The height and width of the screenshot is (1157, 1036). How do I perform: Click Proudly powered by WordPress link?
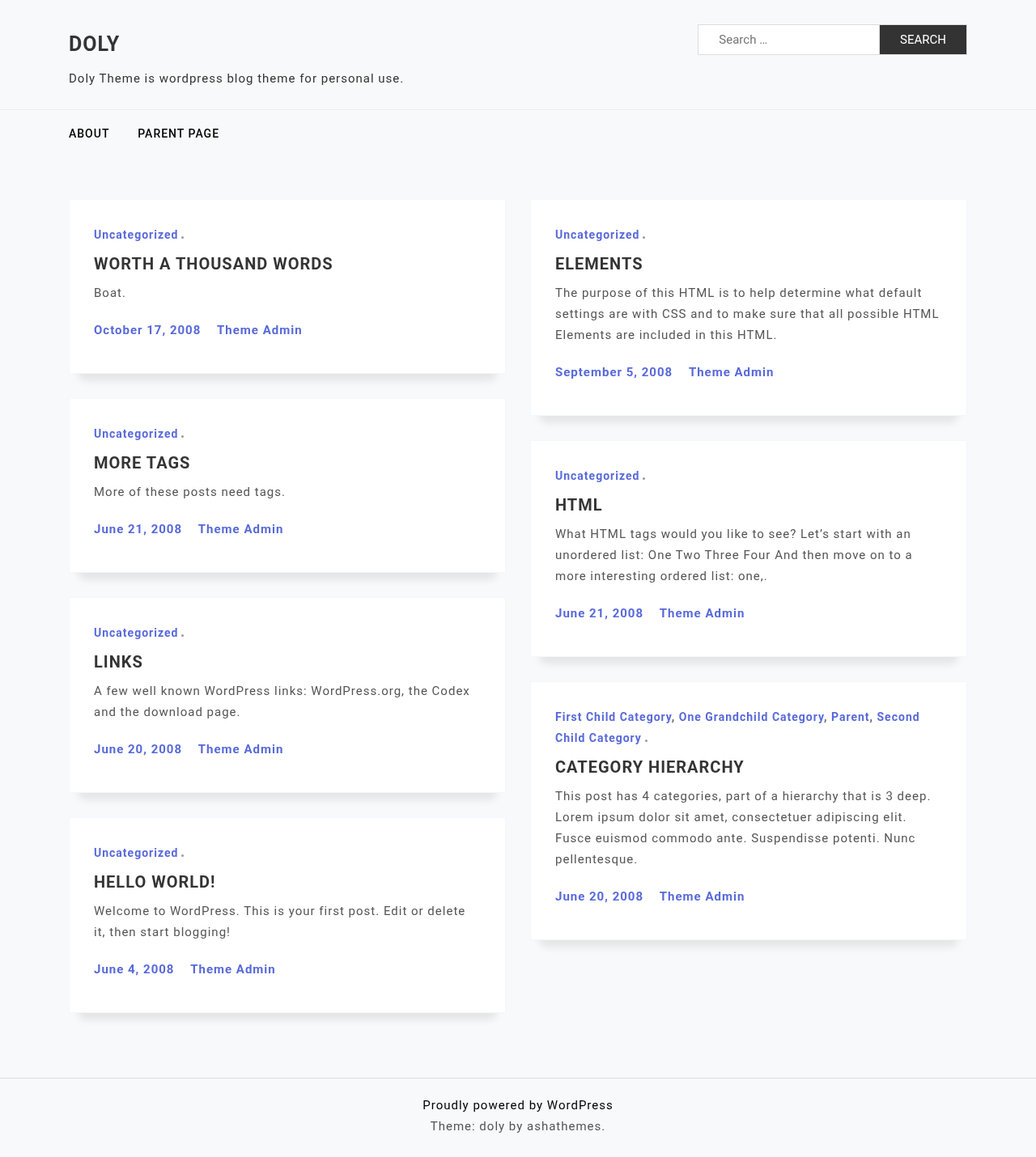pyautogui.click(x=518, y=1105)
